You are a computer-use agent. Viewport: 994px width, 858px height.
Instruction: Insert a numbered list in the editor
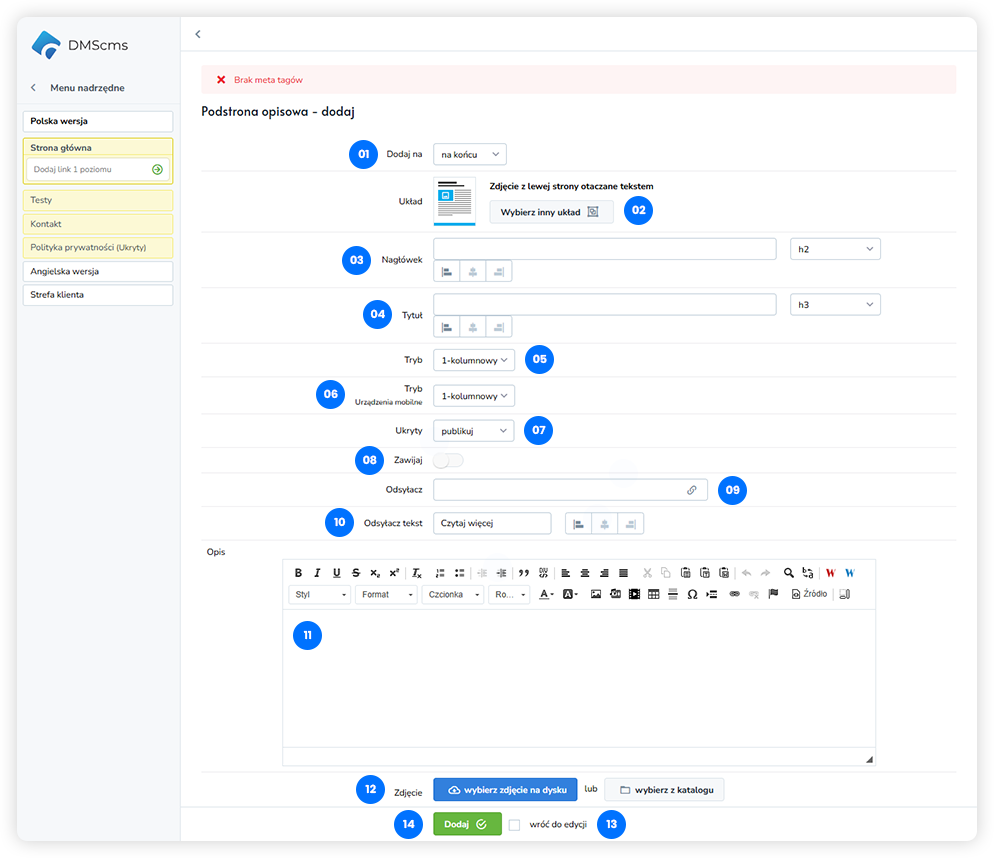point(440,573)
